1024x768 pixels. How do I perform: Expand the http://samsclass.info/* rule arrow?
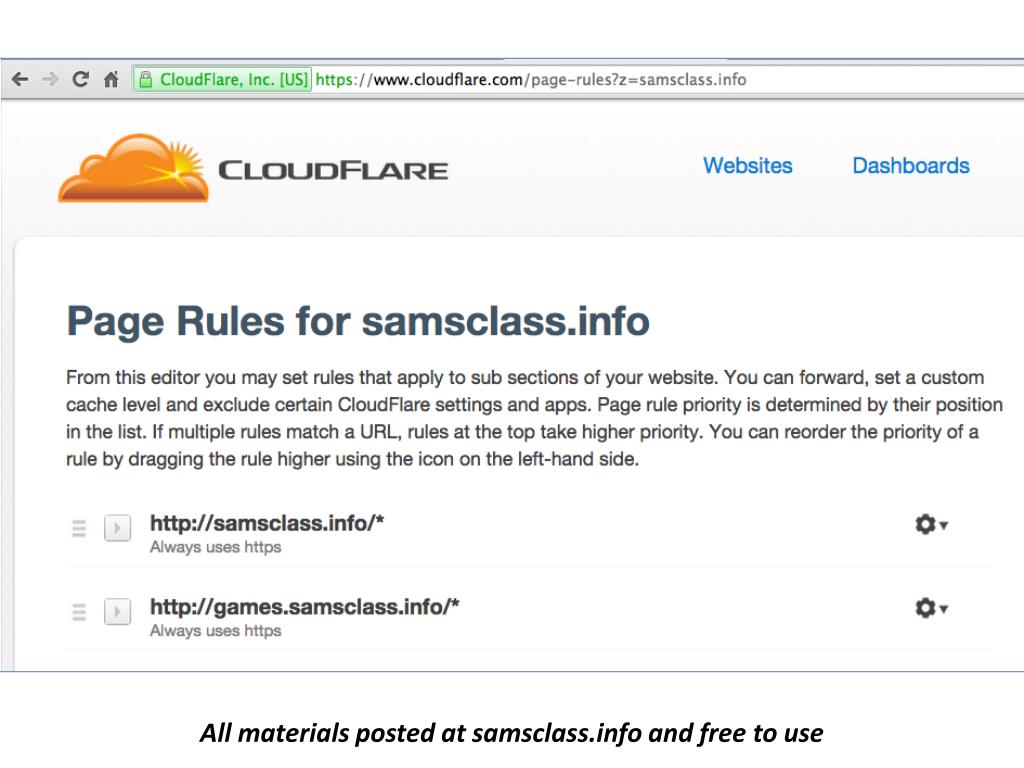[118, 528]
